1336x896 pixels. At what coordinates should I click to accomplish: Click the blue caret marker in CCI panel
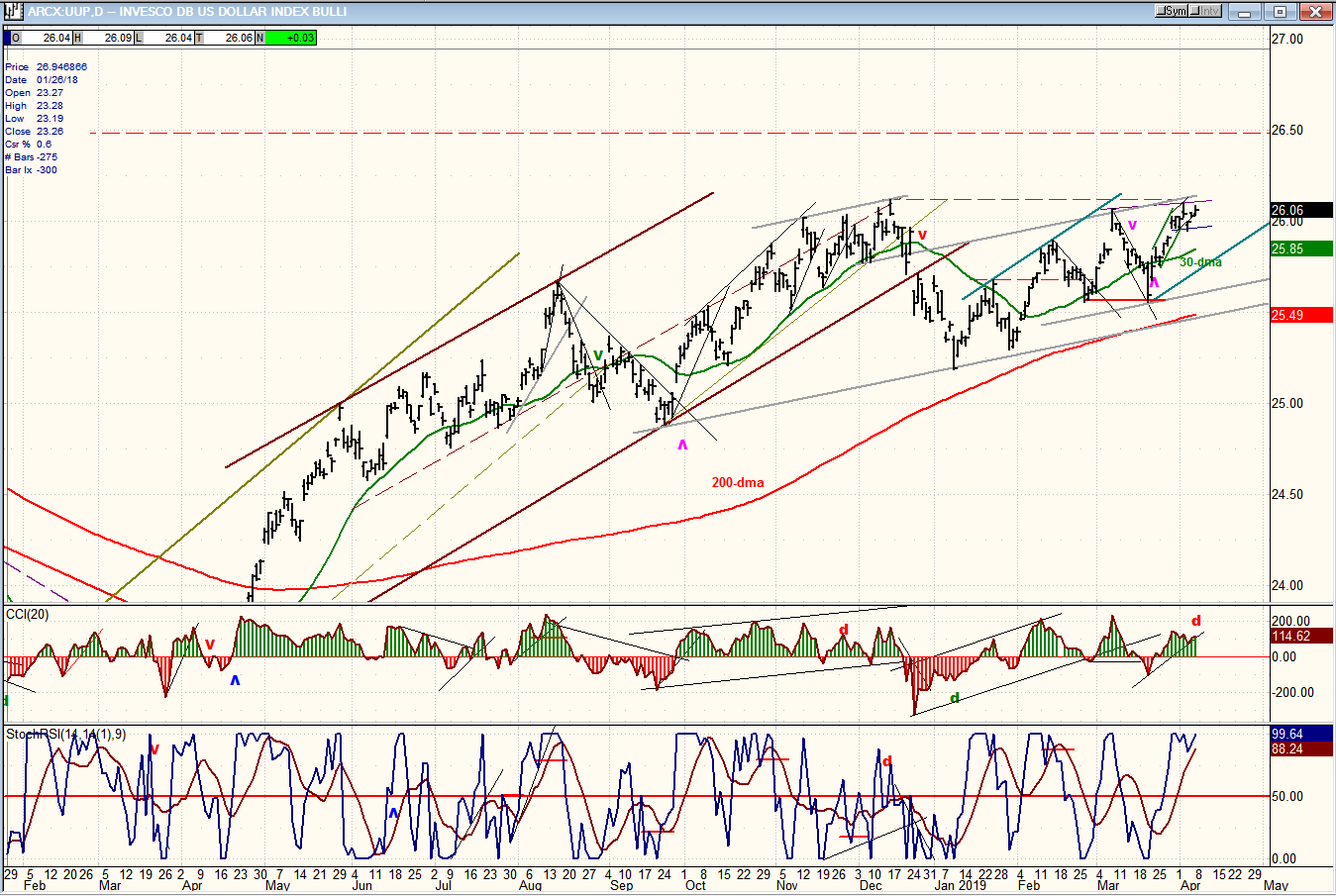[x=235, y=680]
